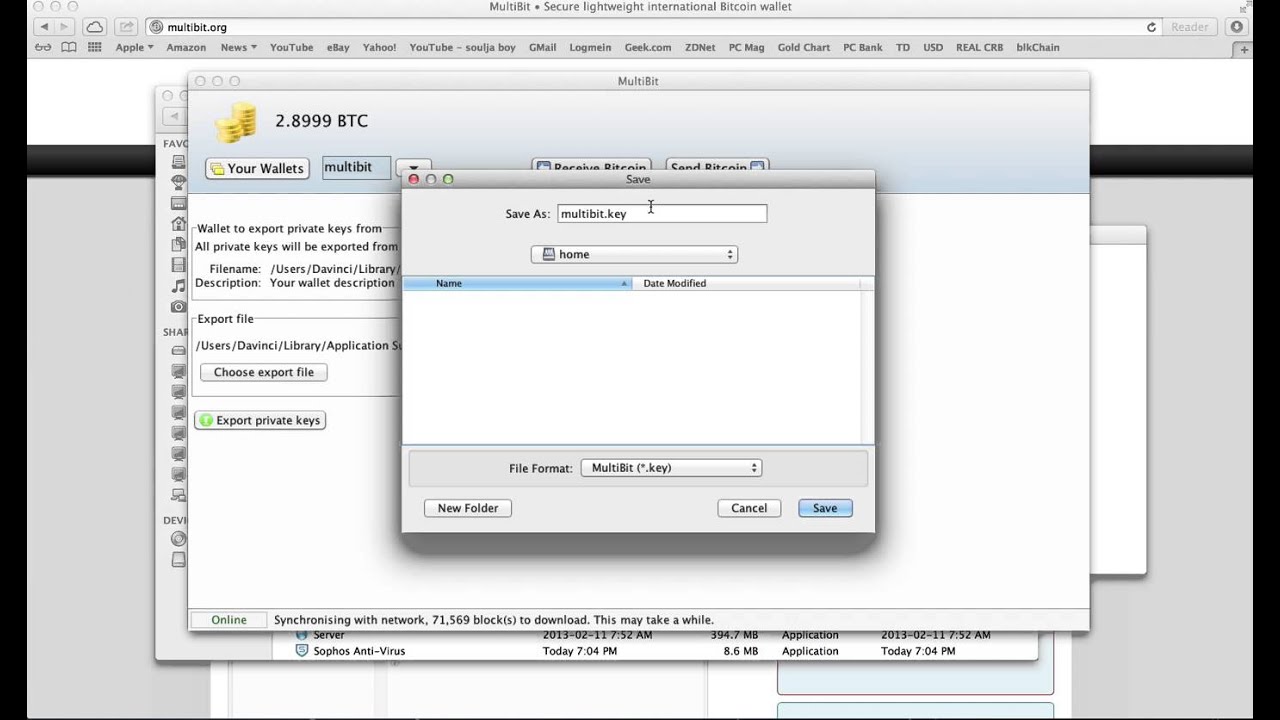Click the Share icon in Safari toolbar

pyautogui.click(x=127, y=27)
